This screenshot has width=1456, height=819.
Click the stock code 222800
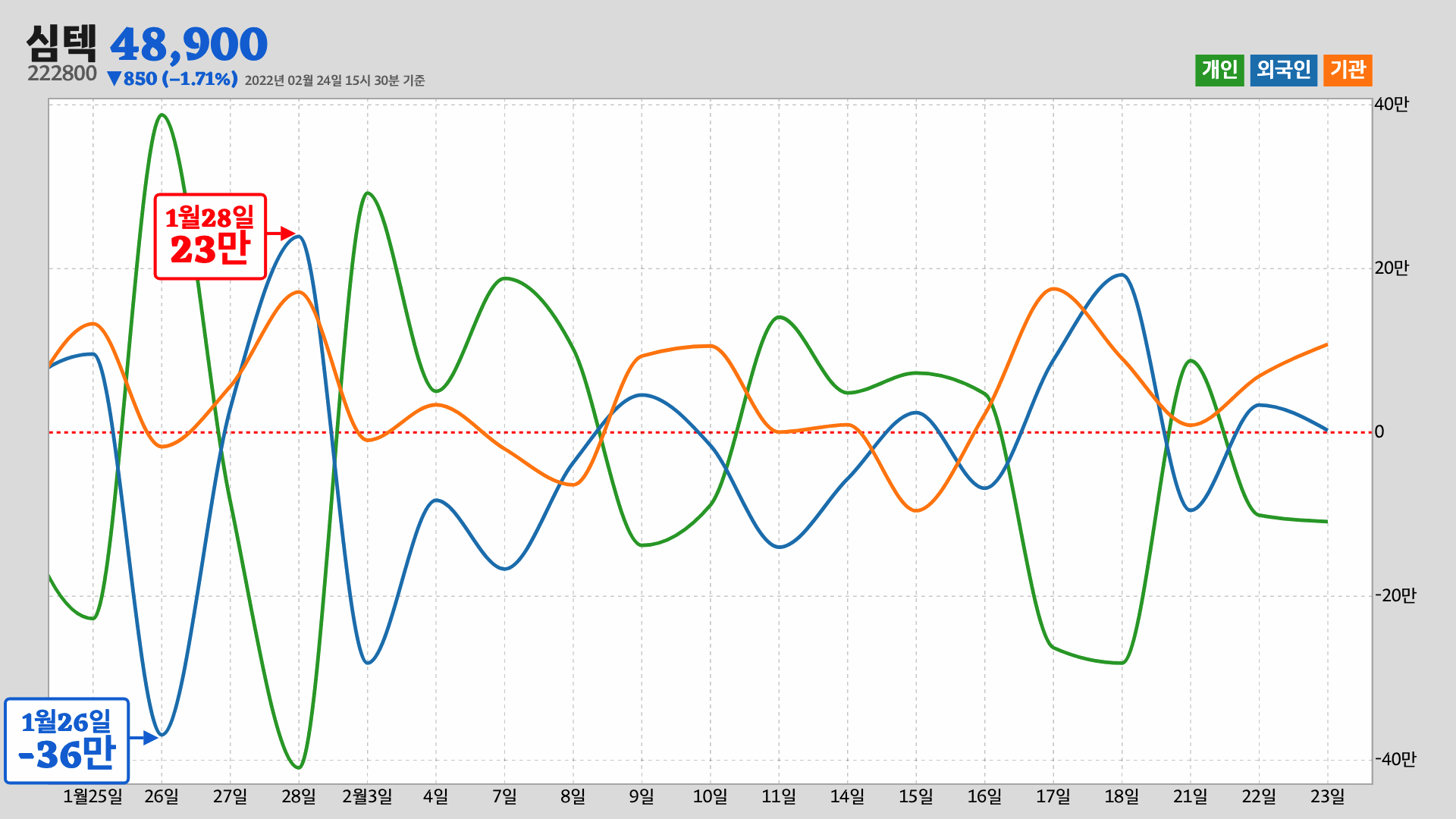pyautogui.click(x=62, y=74)
